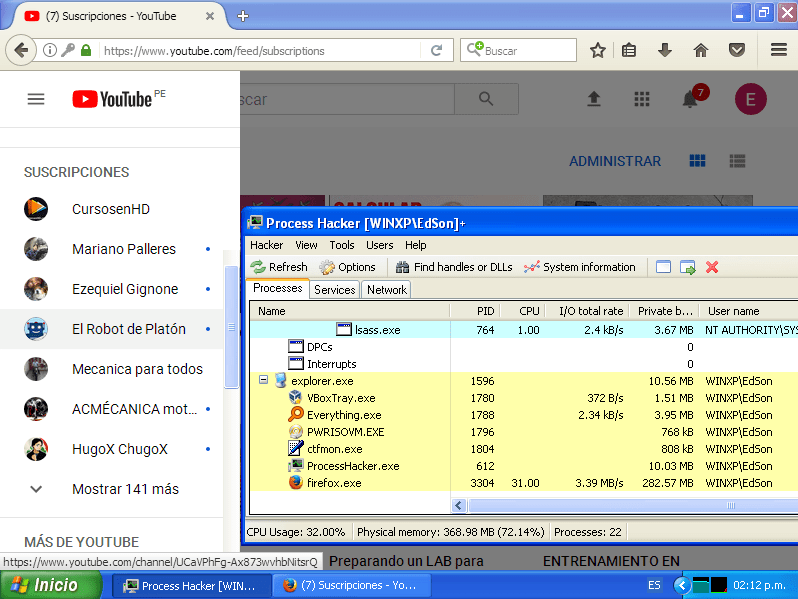This screenshot has height=599, width=798.
Task: Go to the Firefox home page icon
Action: (x=701, y=50)
